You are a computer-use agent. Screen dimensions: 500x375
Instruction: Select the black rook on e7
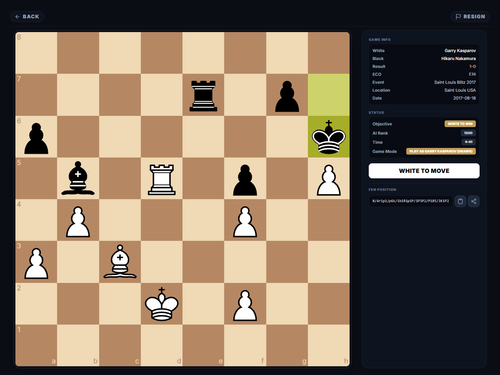[x=203, y=95]
